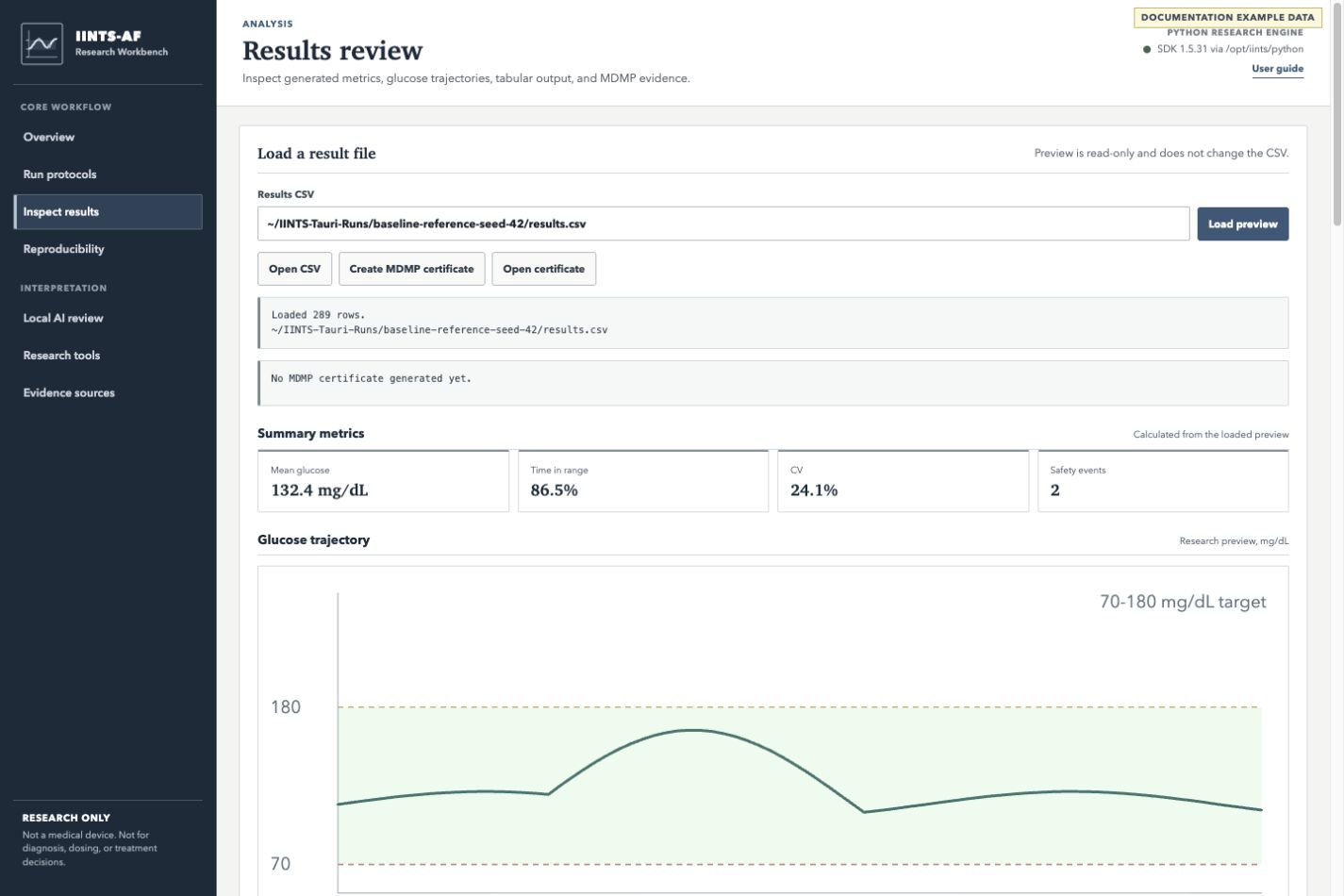Click 'Calculated from the loaded preview' note
The height and width of the screenshot is (896, 1344).
point(1210,435)
